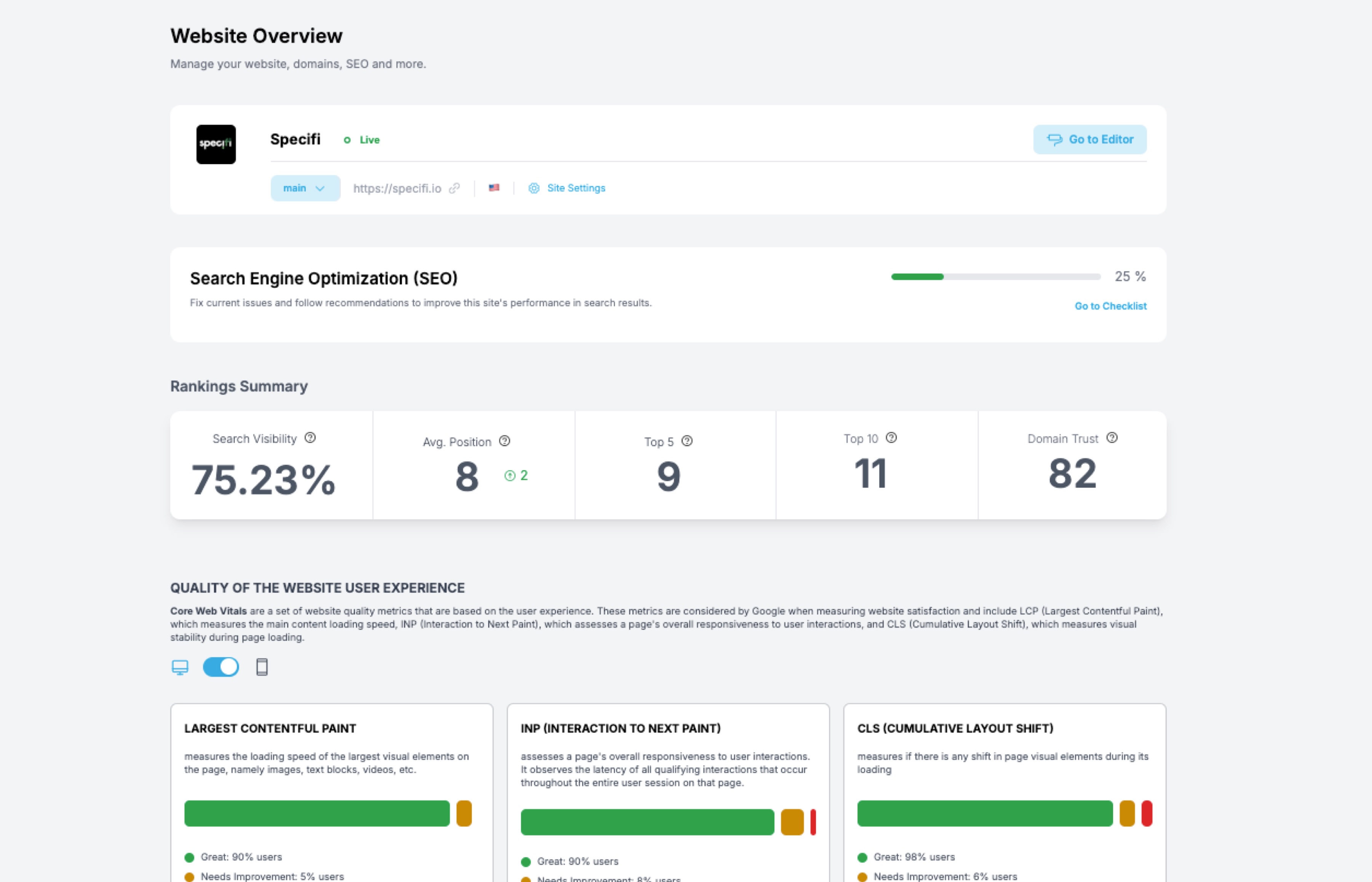Click the US flag language icon

click(494, 188)
